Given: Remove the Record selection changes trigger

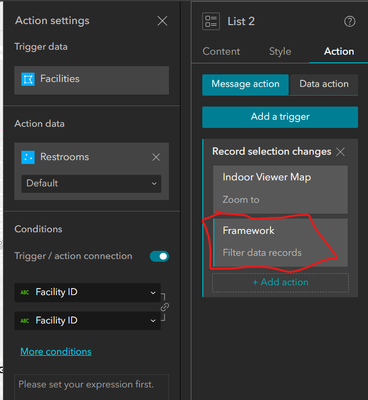Looking at the screenshot, I should pyautogui.click(x=340, y=152).
